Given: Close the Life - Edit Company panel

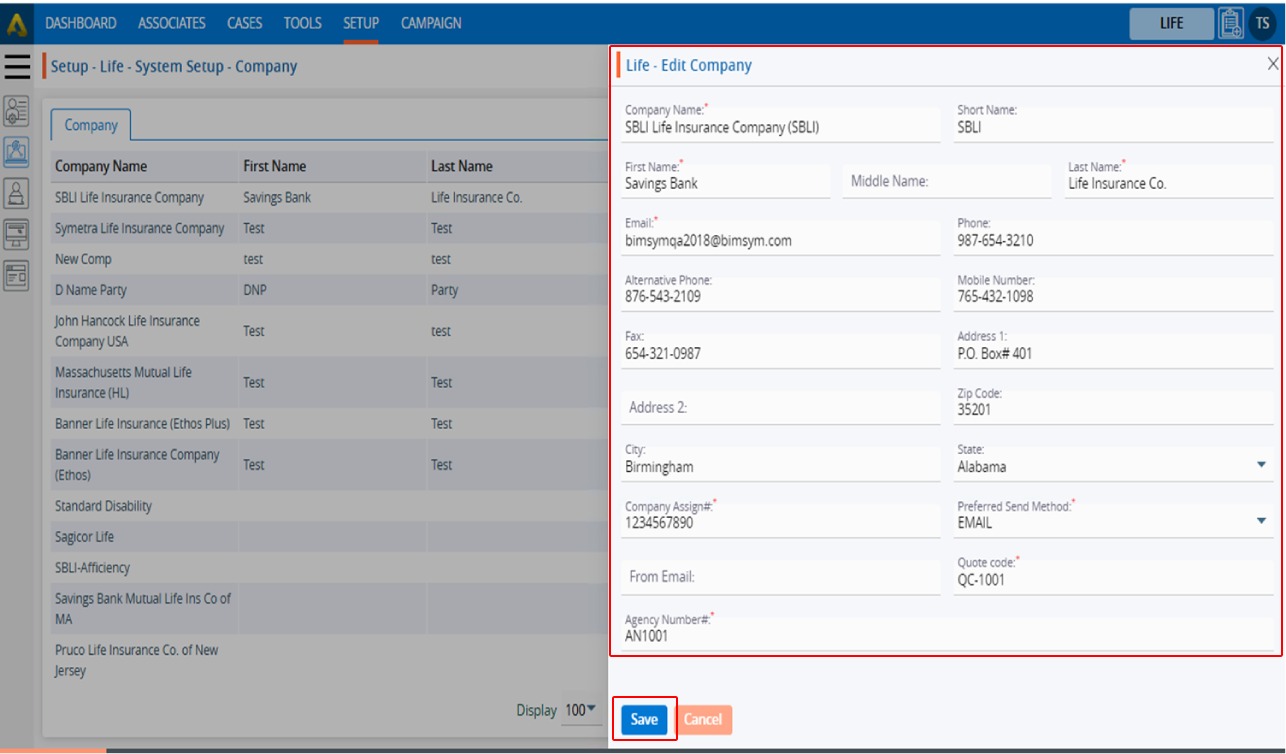Looking at the screenshot, I should (x=1272, y=64).
